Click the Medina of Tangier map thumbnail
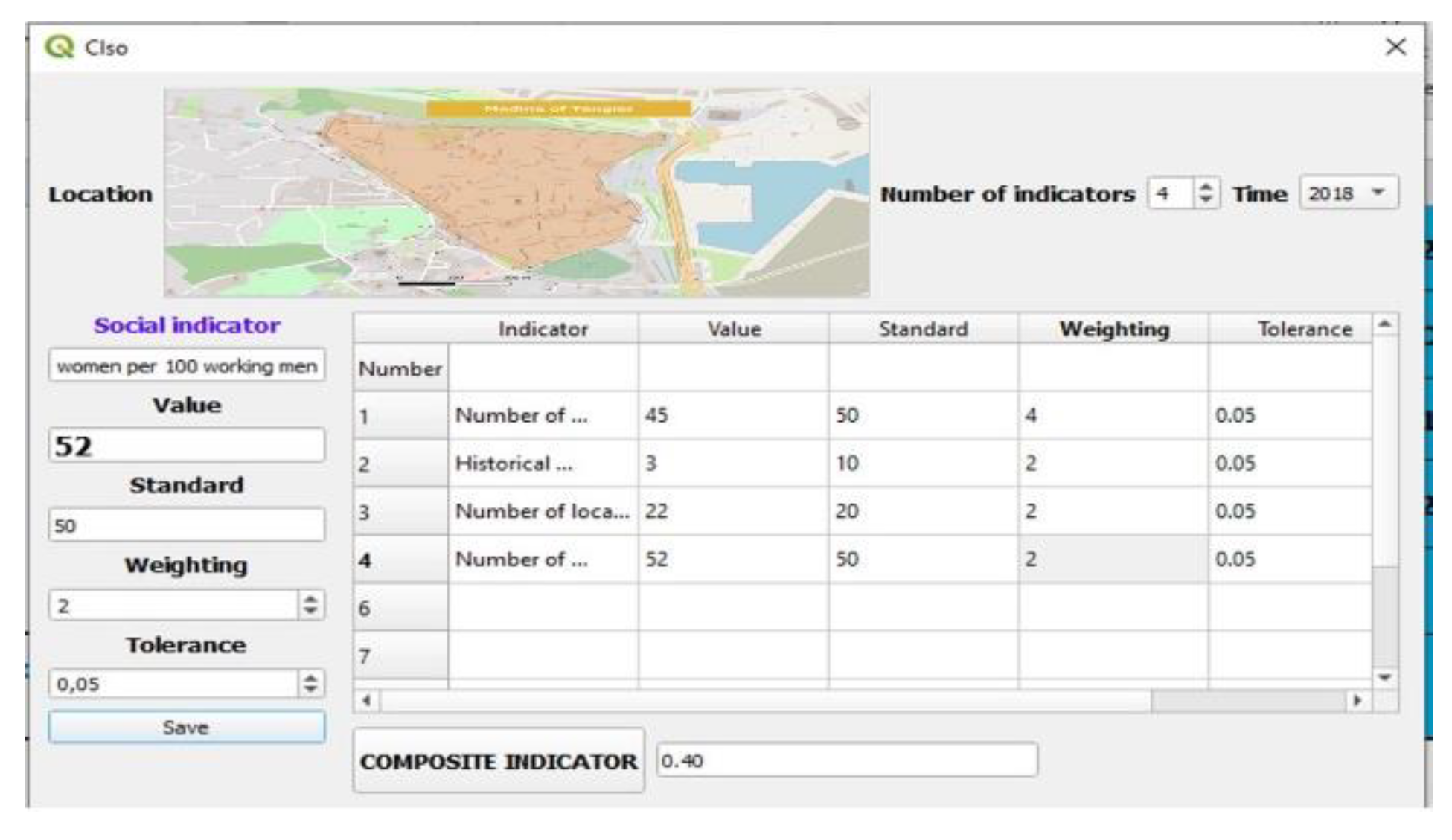Viewport: 1452px width, 840px height. [x=516, y=192]
